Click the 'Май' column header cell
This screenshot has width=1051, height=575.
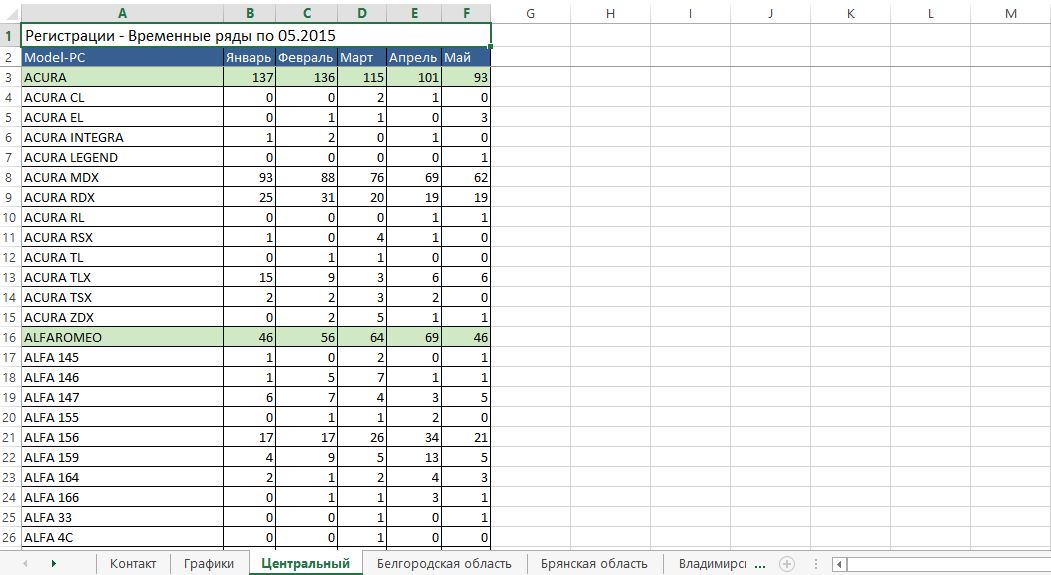pyautogui.click(x=467, y=58)
